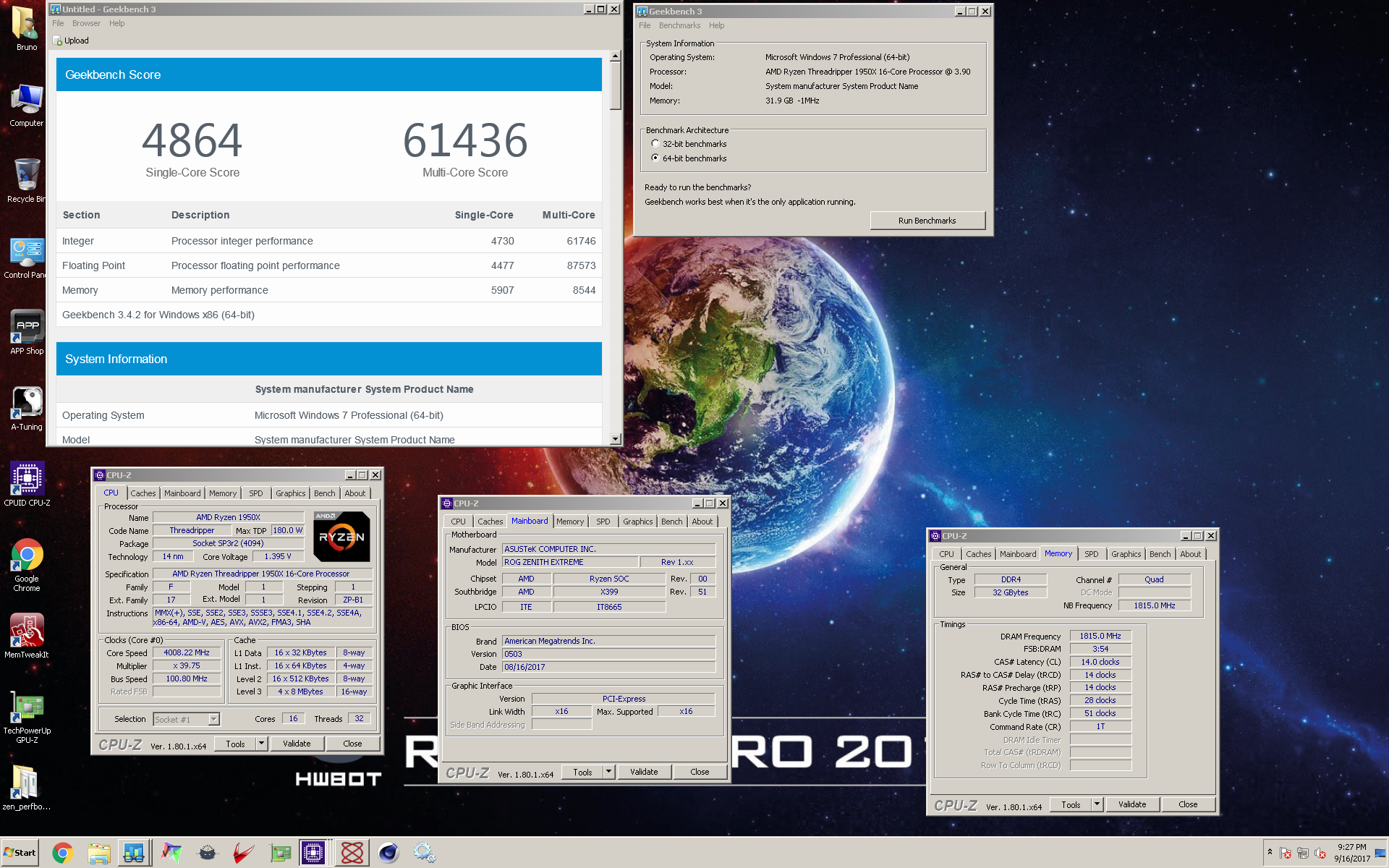Viewport: 1389px width, 868px height.
Task: Click the ROG ZENITH EXTREME model field
Action: pos(570,562)
